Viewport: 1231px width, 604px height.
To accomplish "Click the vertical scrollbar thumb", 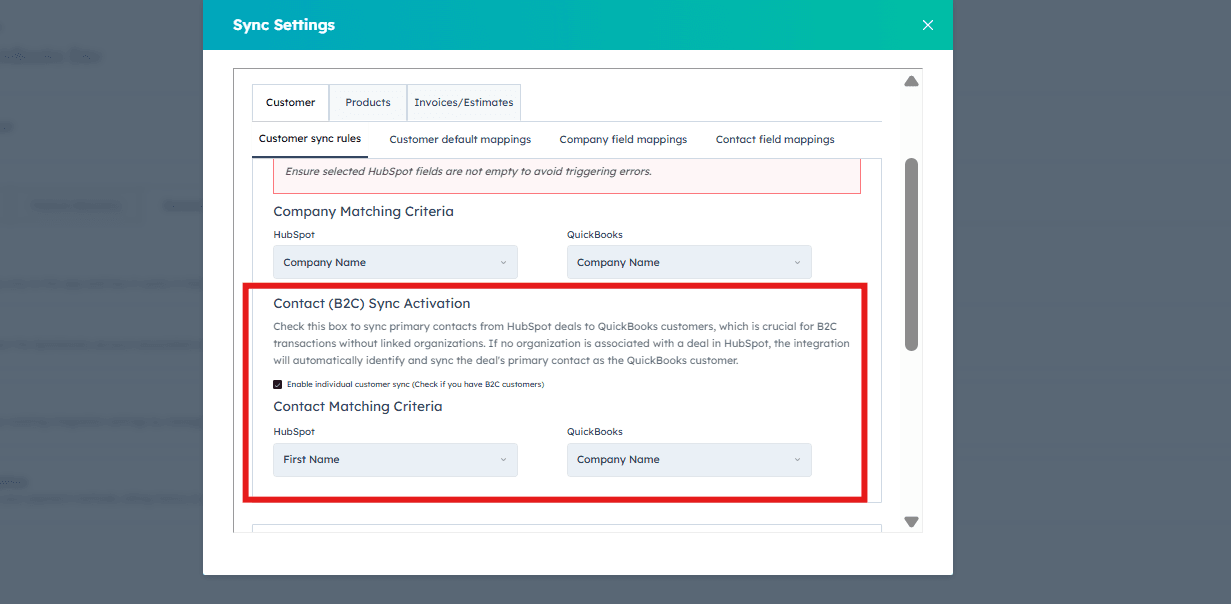I will 911,254.
